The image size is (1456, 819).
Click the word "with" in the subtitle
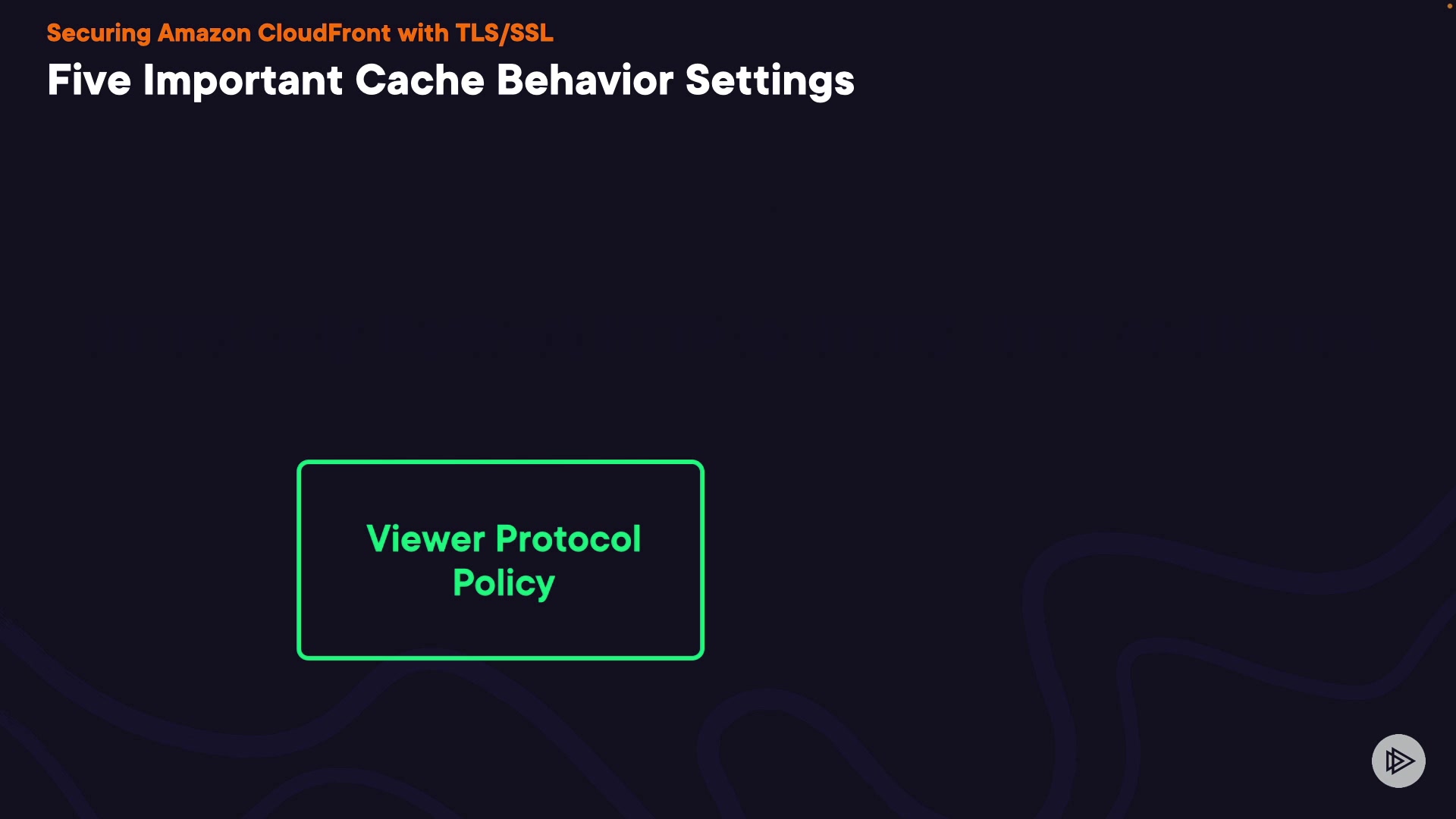tap(423, 33)
